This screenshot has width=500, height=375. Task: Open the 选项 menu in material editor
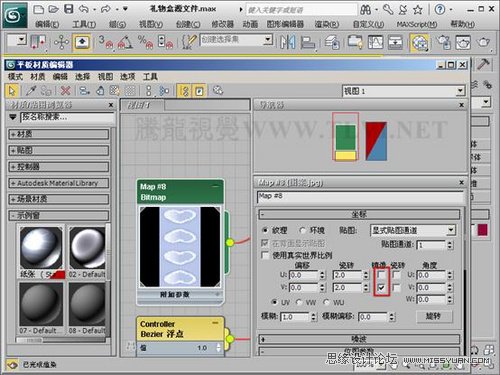[x=128, y=77]
